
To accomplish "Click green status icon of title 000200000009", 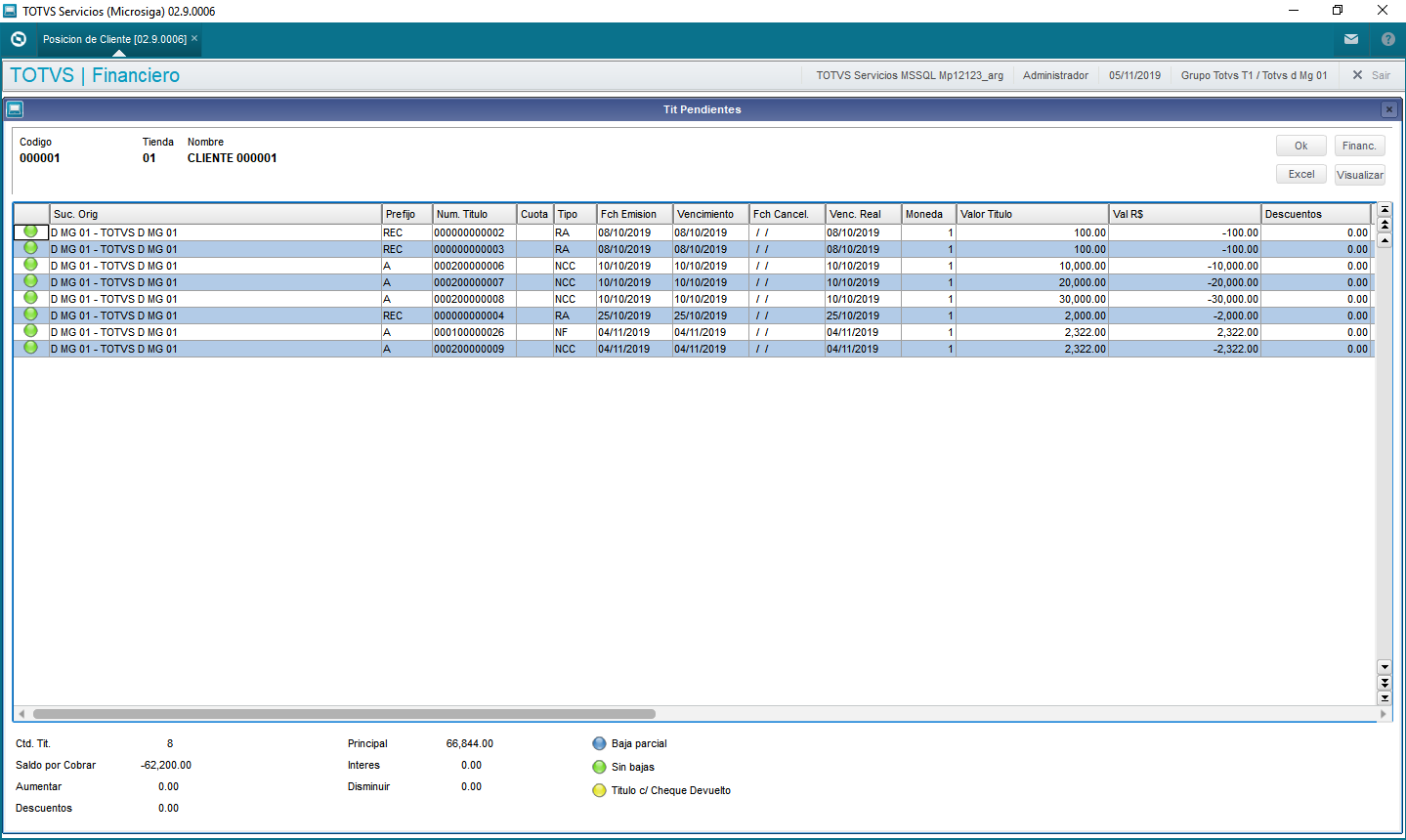I will click(30, 348).
